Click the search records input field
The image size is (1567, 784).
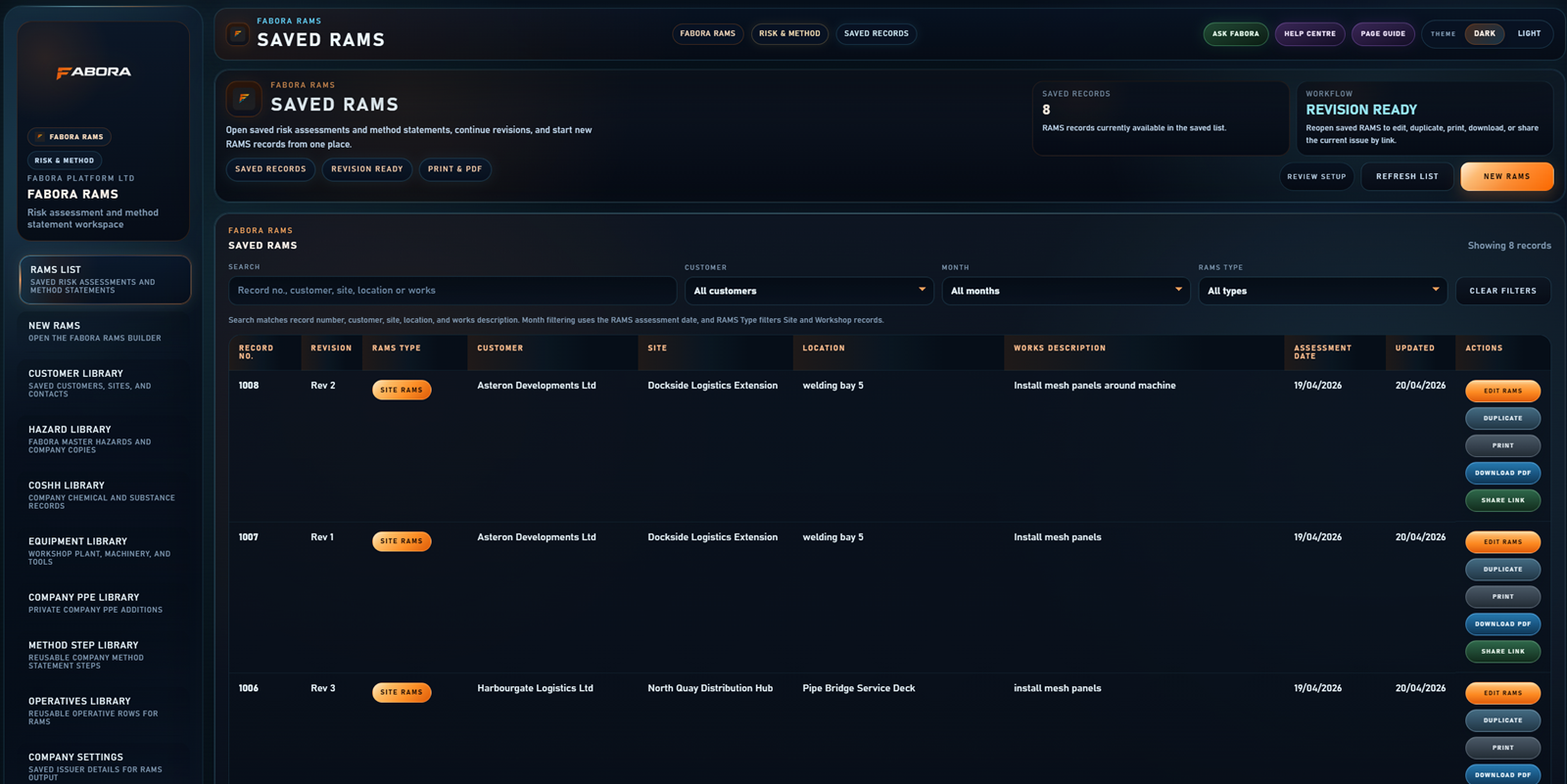click(452, 291)
